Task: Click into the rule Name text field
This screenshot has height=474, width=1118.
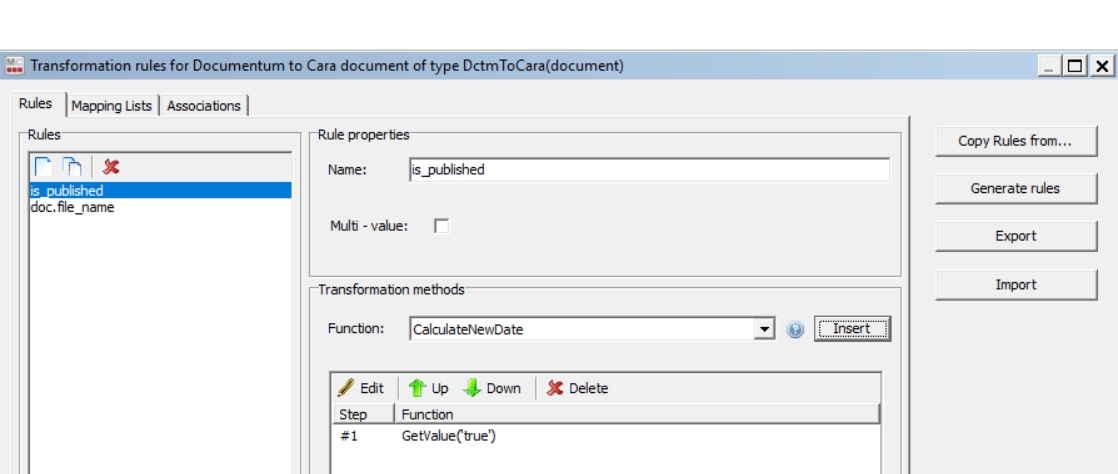Action: pyautogui.click(x=649, y=170)
